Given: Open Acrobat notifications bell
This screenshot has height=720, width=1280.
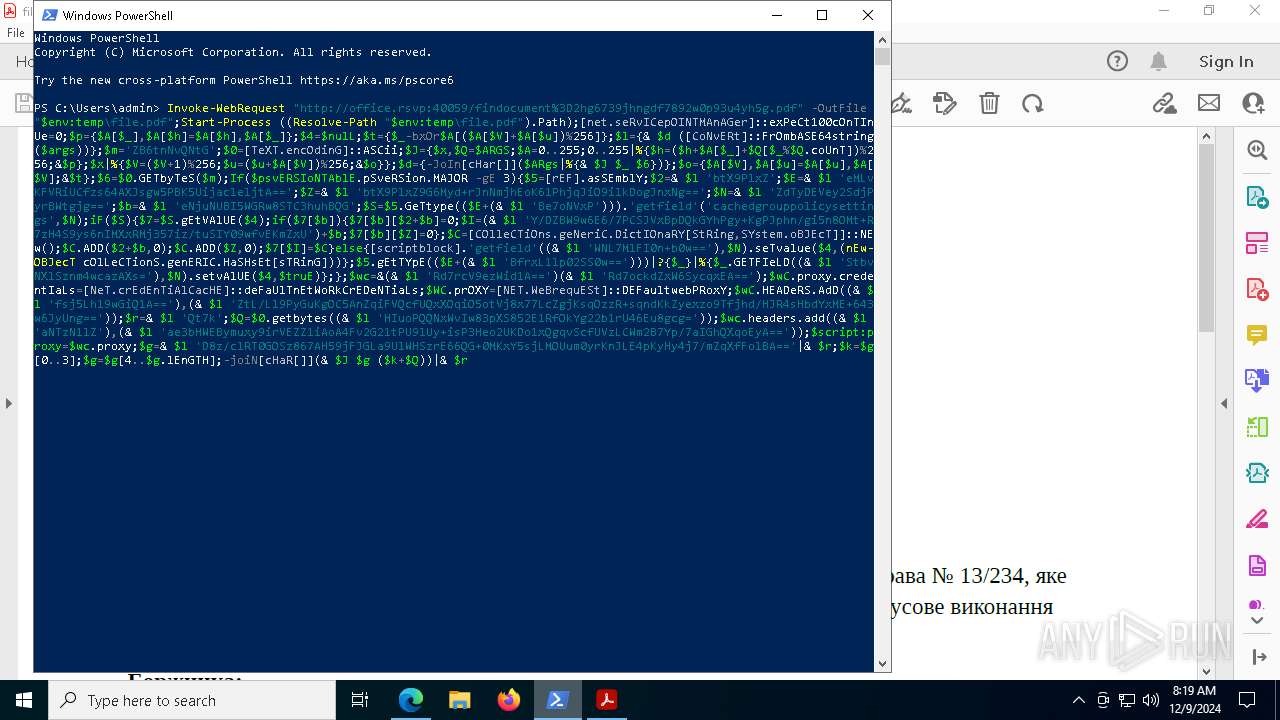Looking at the screenshot, I should click(x=1159, y=61).
